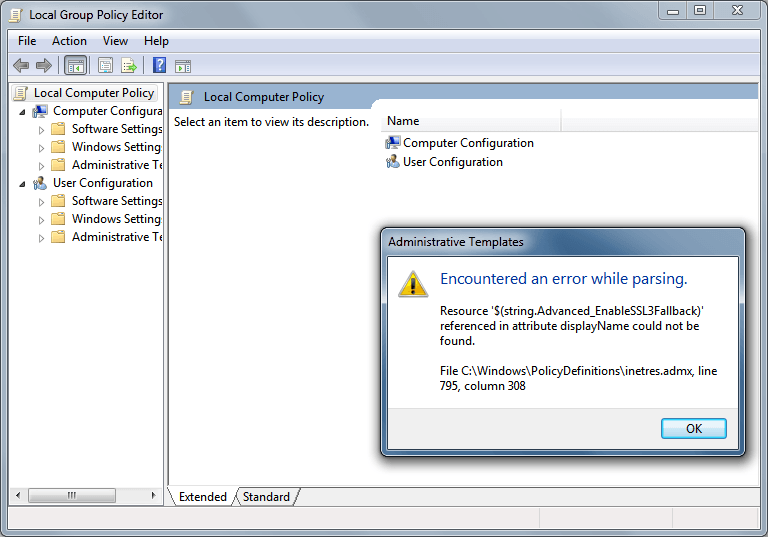Expand Windows Settings under User Configuration
The height and width of the screenshot is (537, 768).
click(x=41, y=220)
